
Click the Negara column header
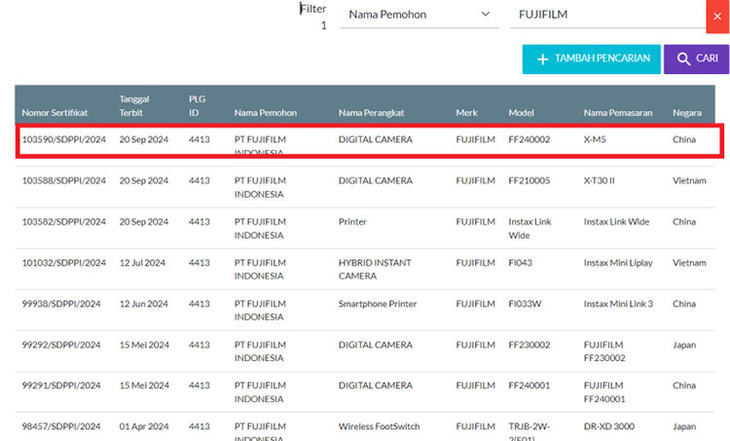coord(687,113)
